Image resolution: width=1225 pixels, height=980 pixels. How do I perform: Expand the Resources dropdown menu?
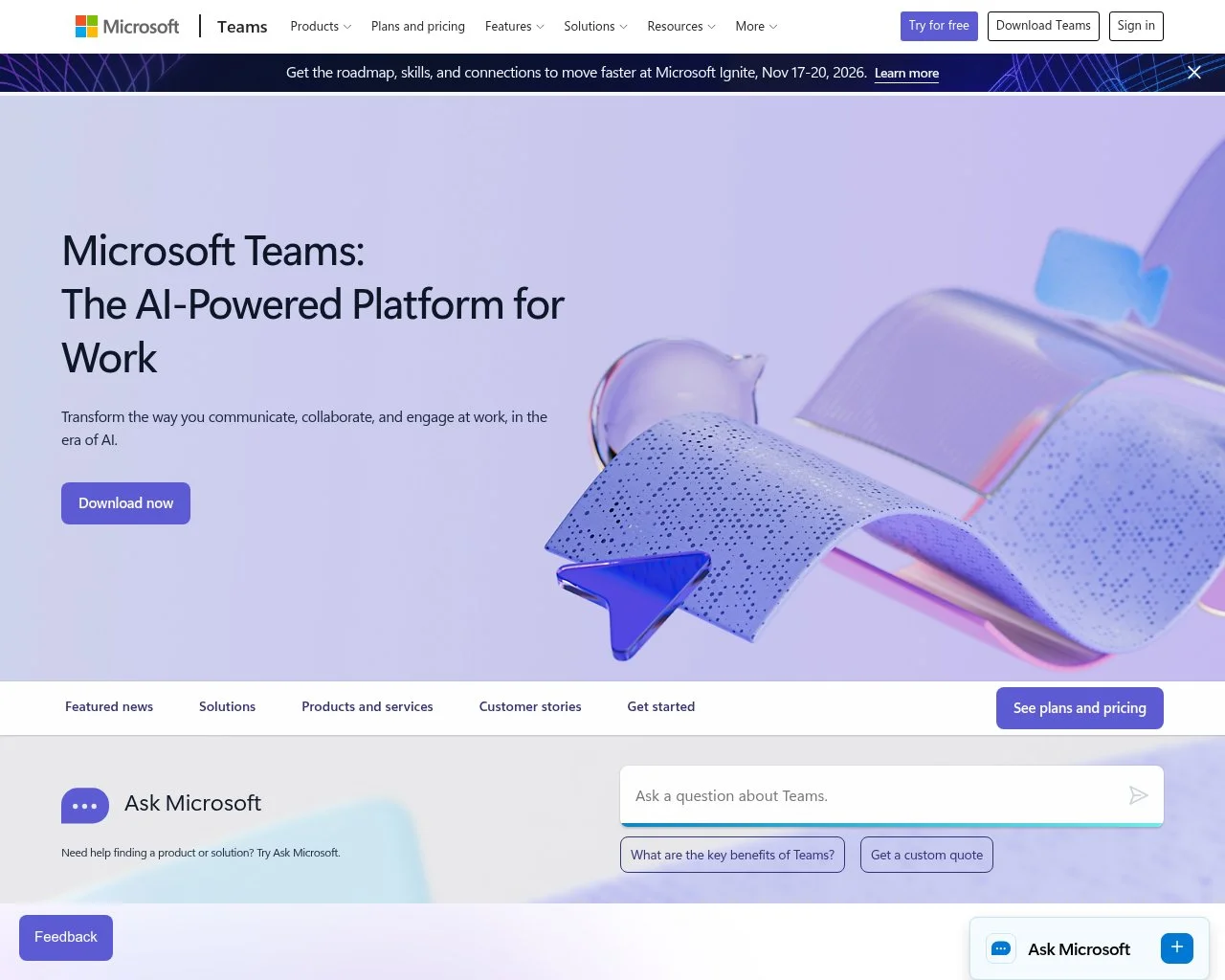click(681, 27)
